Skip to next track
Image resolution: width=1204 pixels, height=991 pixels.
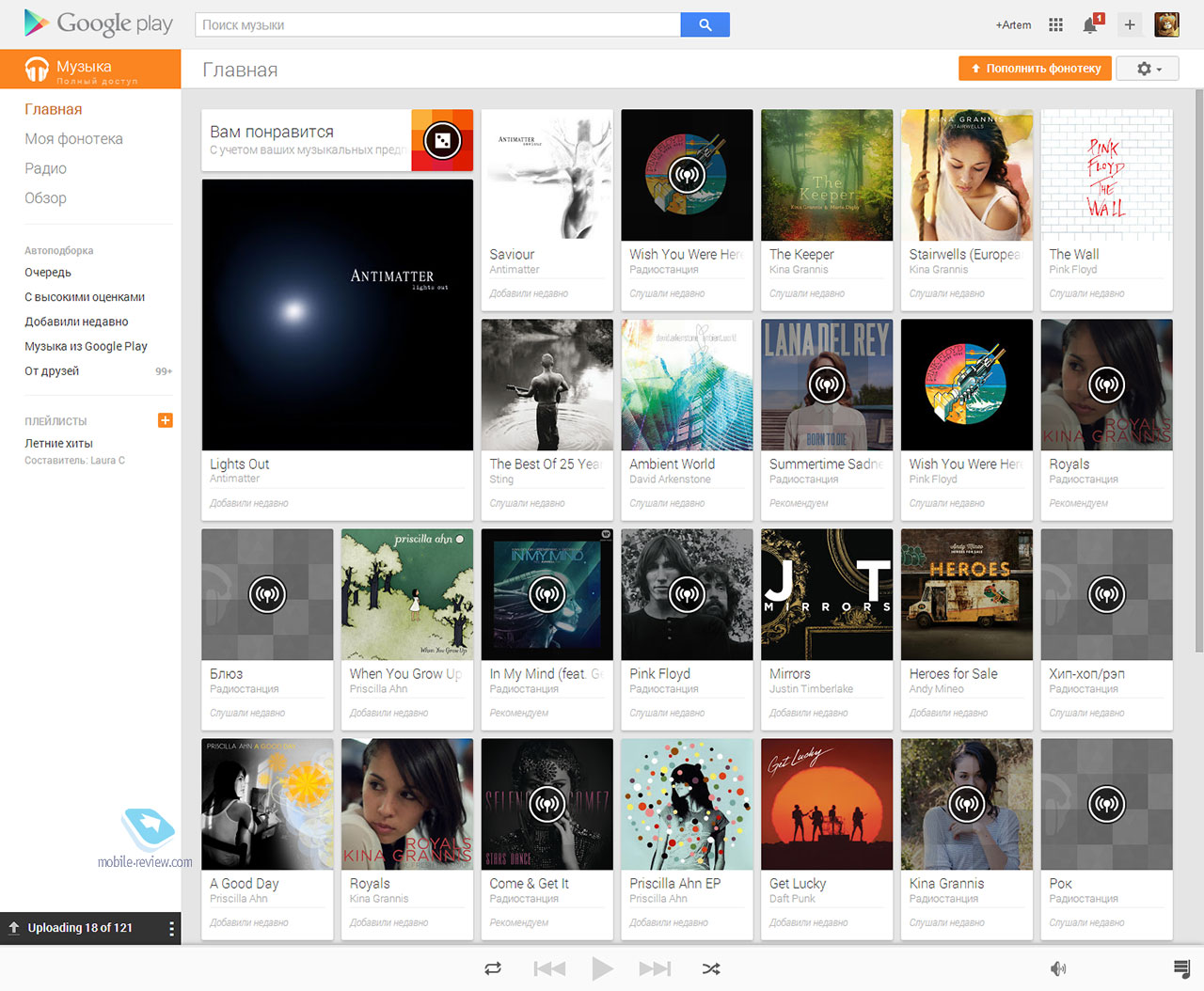655,968
